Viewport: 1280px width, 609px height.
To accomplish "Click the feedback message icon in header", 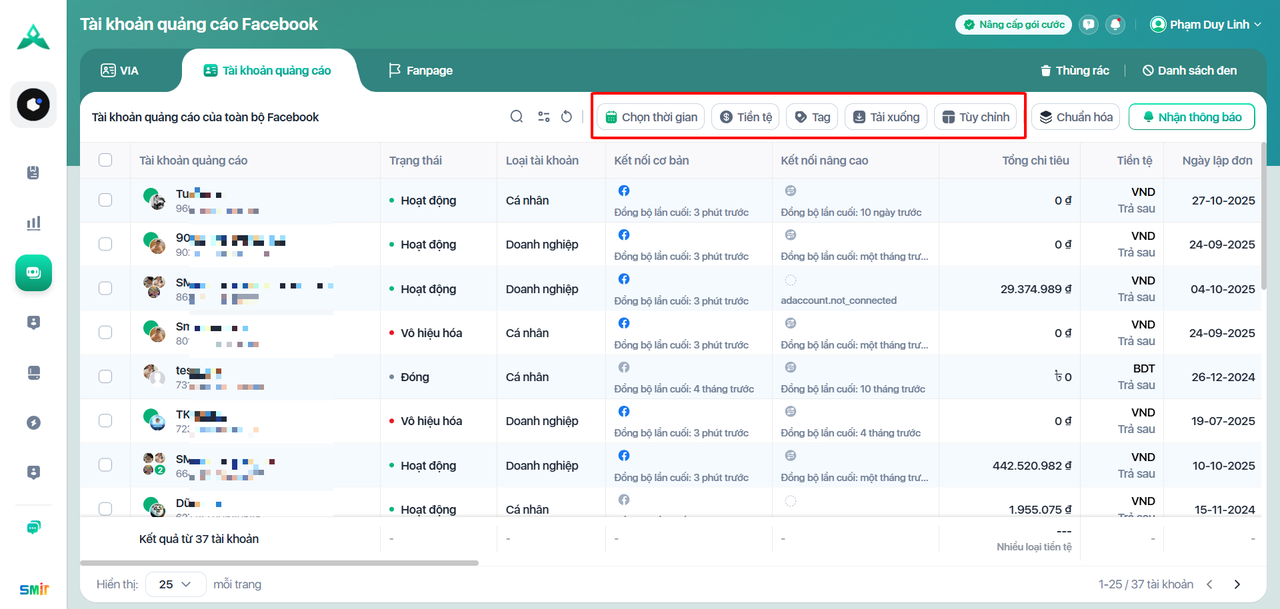I will tap(1089, 25).
